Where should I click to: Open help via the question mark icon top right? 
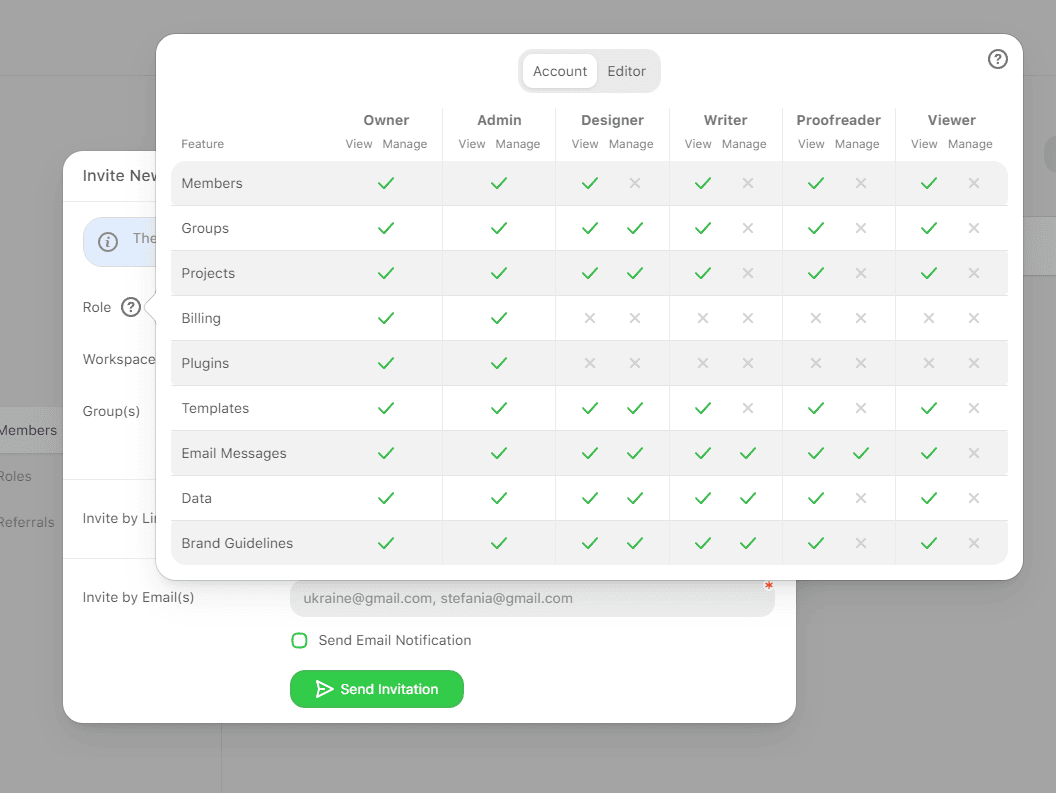tap(997, 59)
